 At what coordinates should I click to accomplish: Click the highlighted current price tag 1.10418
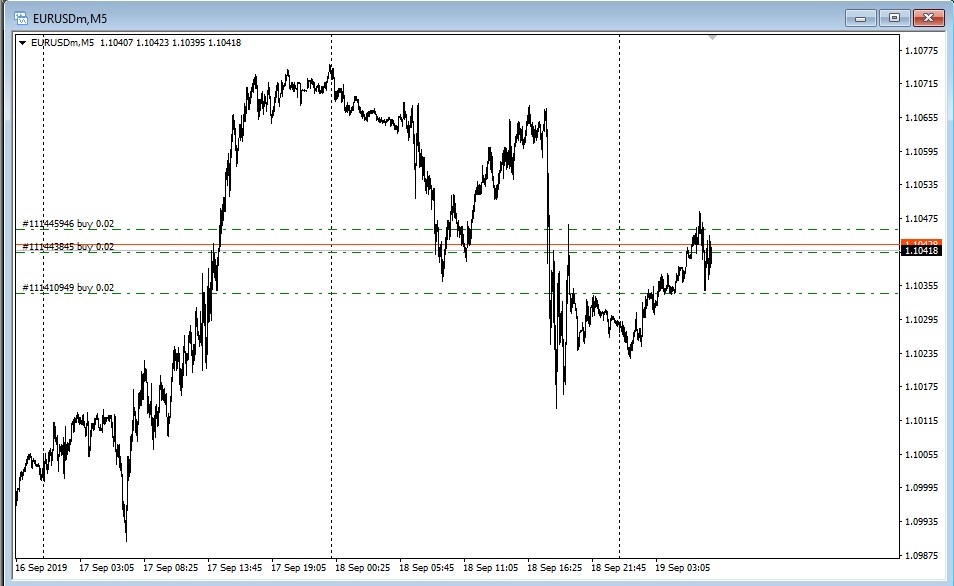click(x=920, y=252)
